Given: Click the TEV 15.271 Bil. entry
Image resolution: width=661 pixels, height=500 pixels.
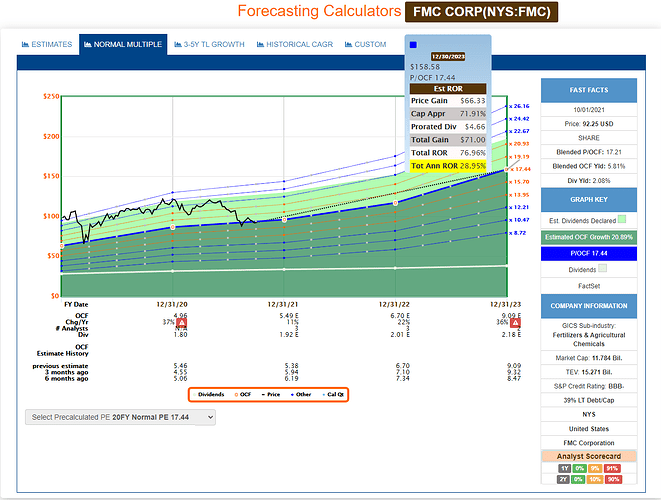Looking at the screenshot, I should [x=588, y=372].
